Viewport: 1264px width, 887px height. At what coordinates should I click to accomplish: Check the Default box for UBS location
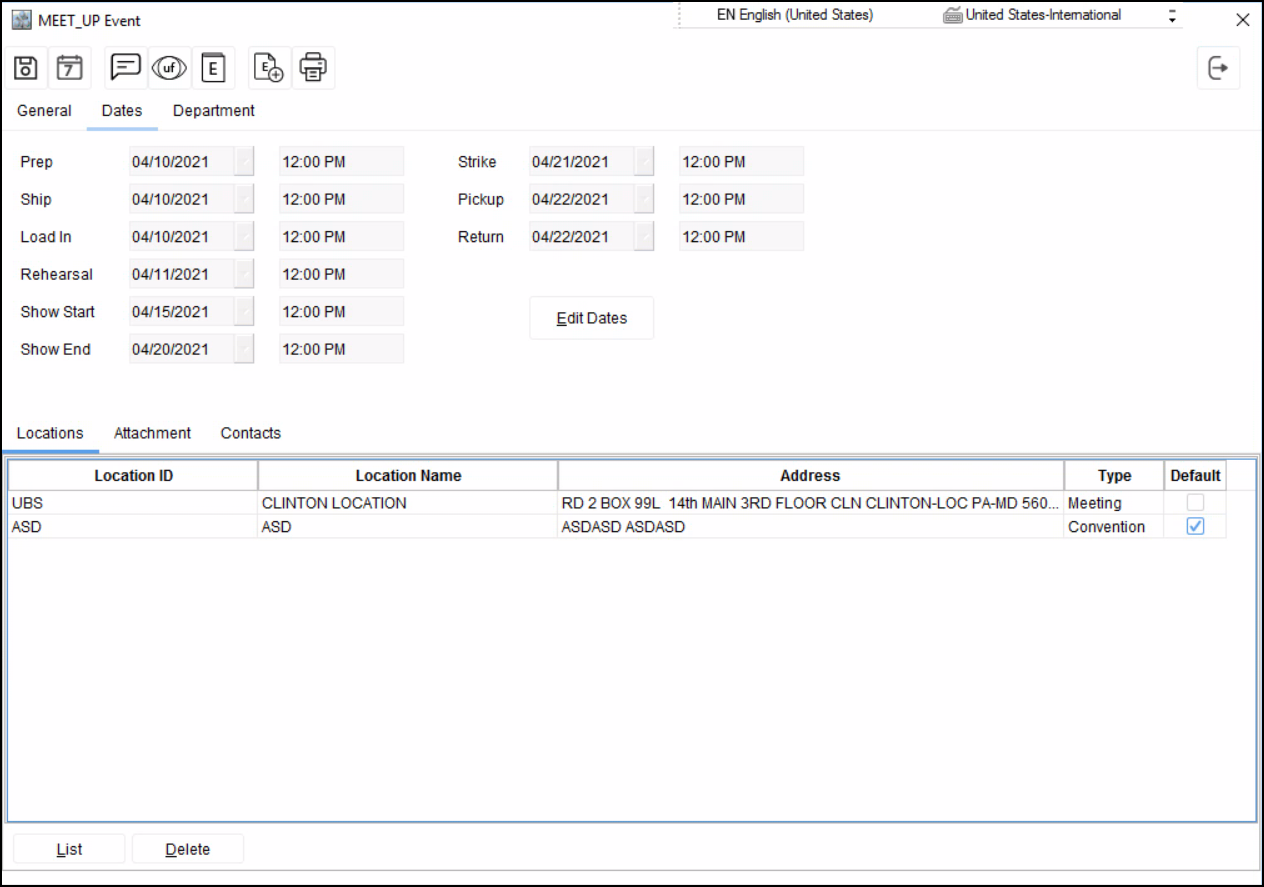coord(1195,503)
